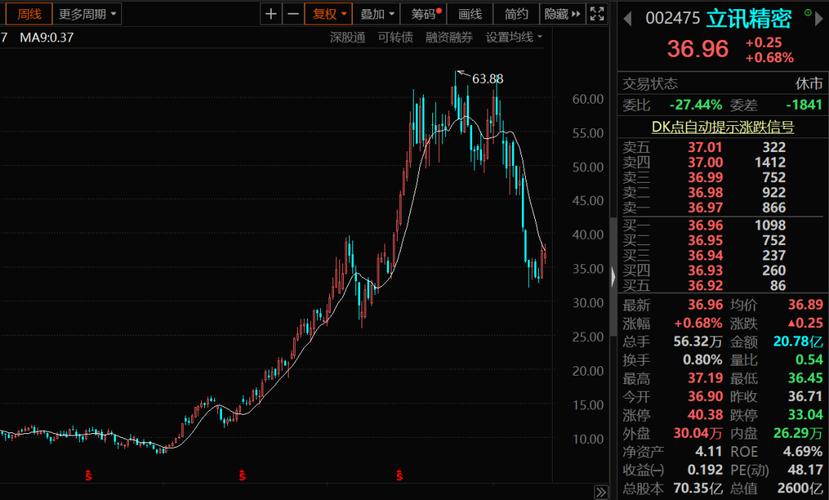Enter fullscreen chart view
The width and height of the screenshot is (829, 500).
point(597,14)
